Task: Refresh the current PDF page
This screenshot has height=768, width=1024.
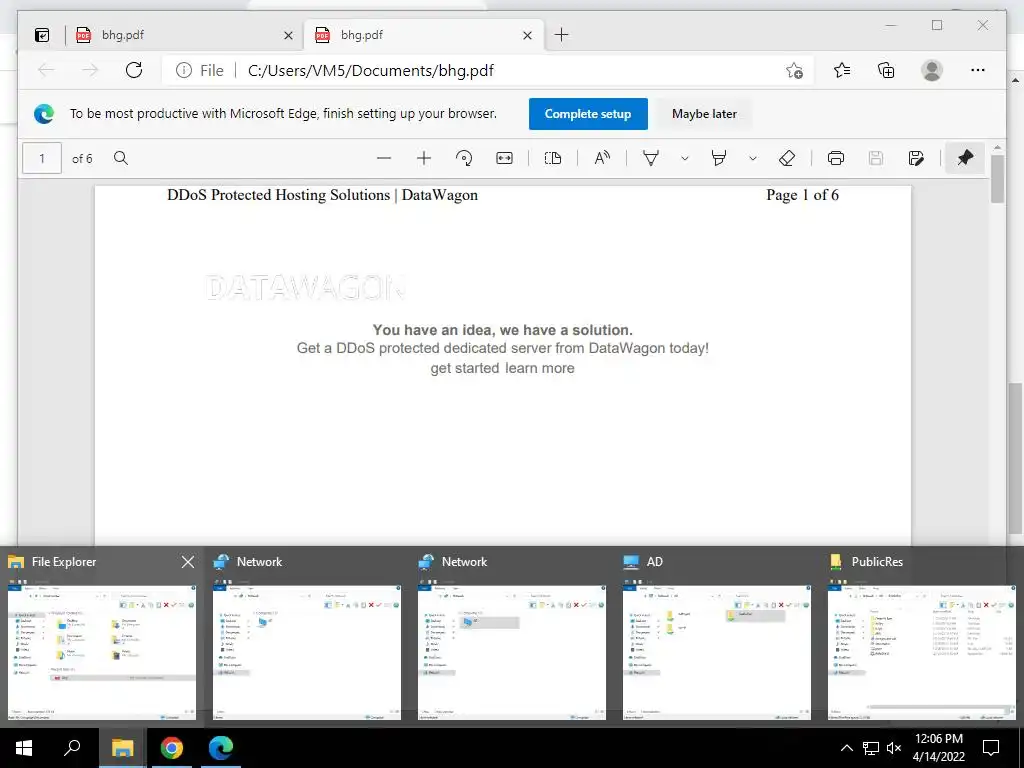Action: coord(134,70)
